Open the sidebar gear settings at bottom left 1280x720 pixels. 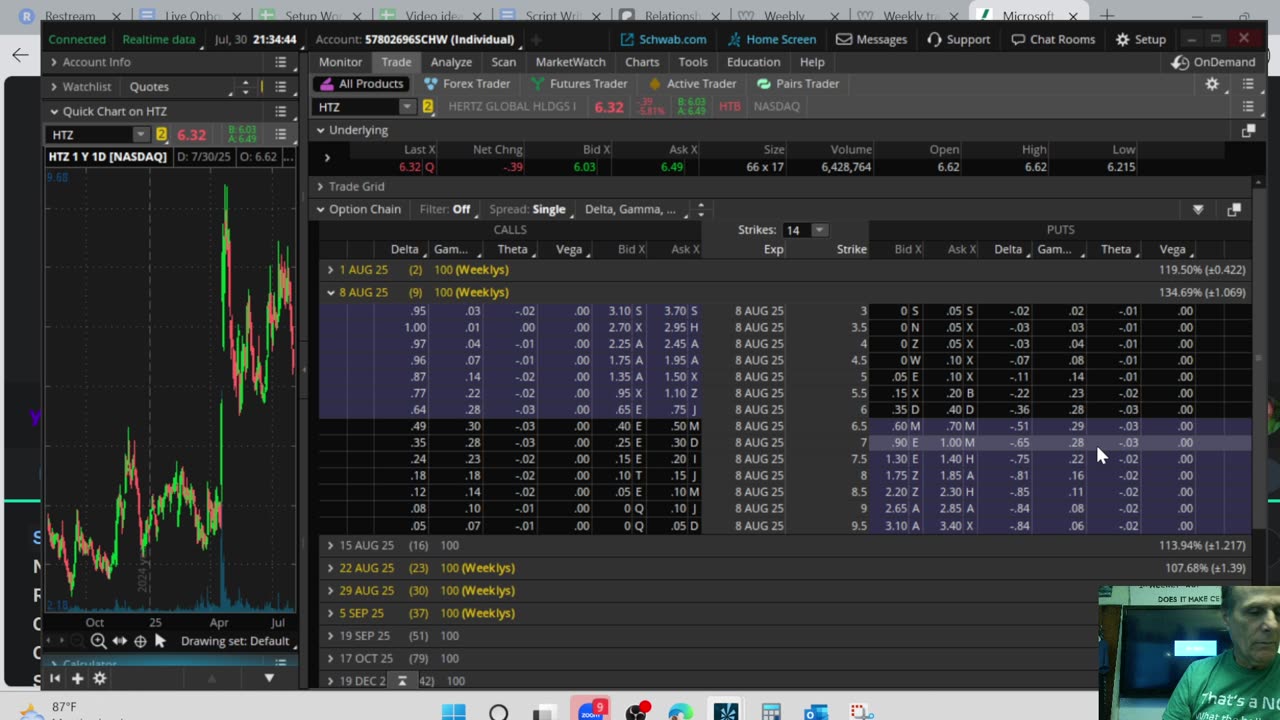point(99,678)
